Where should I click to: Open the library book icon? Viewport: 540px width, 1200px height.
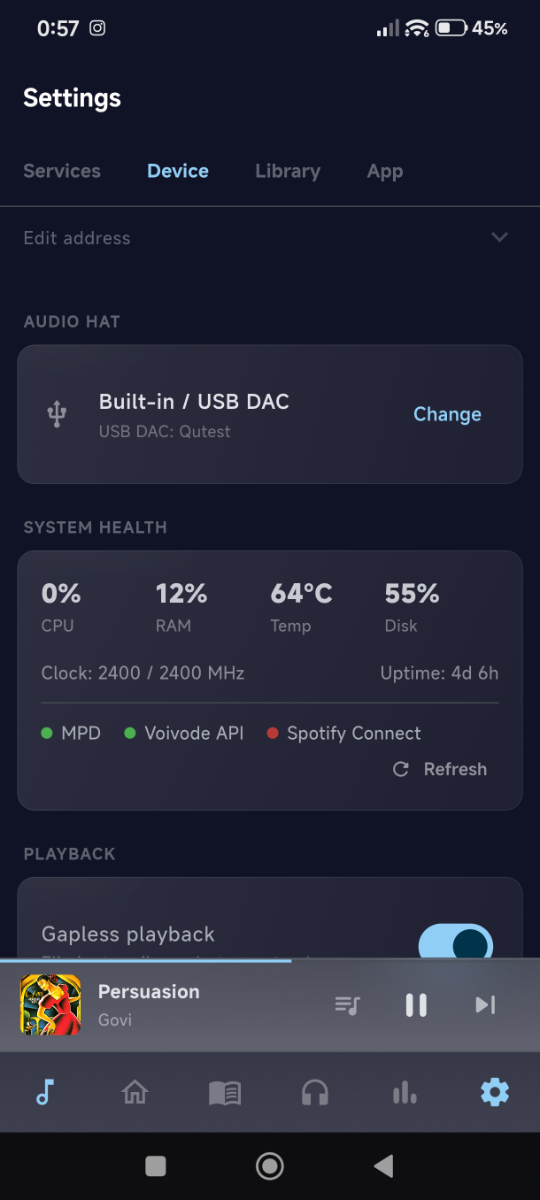pyautogui.click(x=225, y=1092)
